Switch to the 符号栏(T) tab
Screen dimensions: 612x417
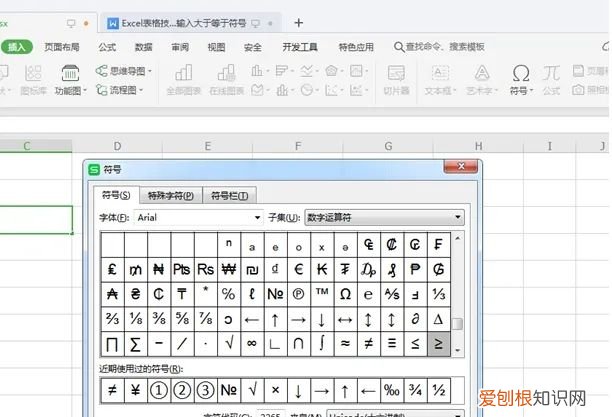point(230,196)
